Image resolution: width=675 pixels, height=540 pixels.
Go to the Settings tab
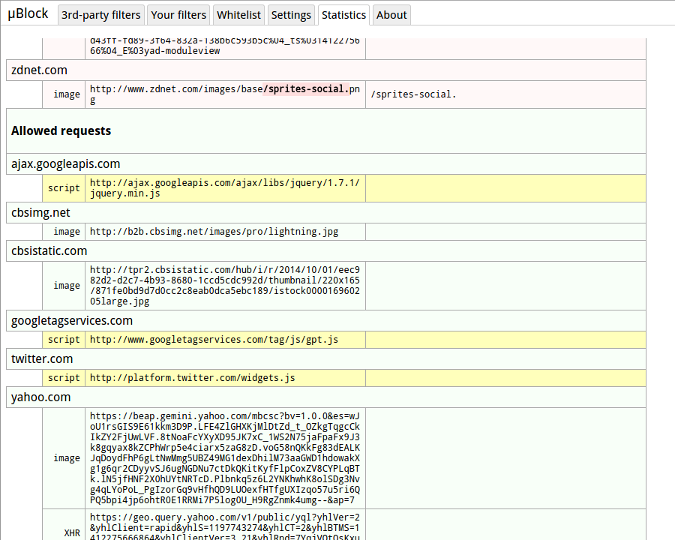291,15
